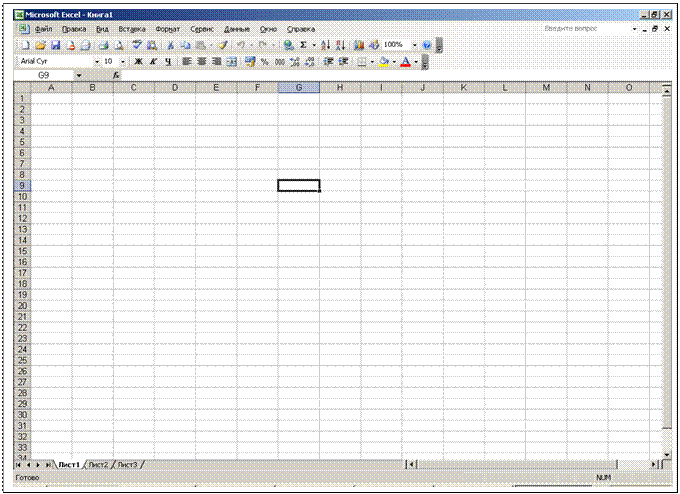Run the spelling check icon
Viewport: 680px width, 494px height.
click(137, 45)
